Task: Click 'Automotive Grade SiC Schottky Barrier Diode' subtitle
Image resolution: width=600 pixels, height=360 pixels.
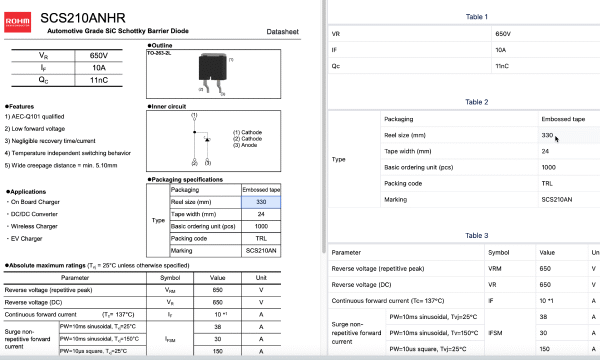Action: [118, 31]
